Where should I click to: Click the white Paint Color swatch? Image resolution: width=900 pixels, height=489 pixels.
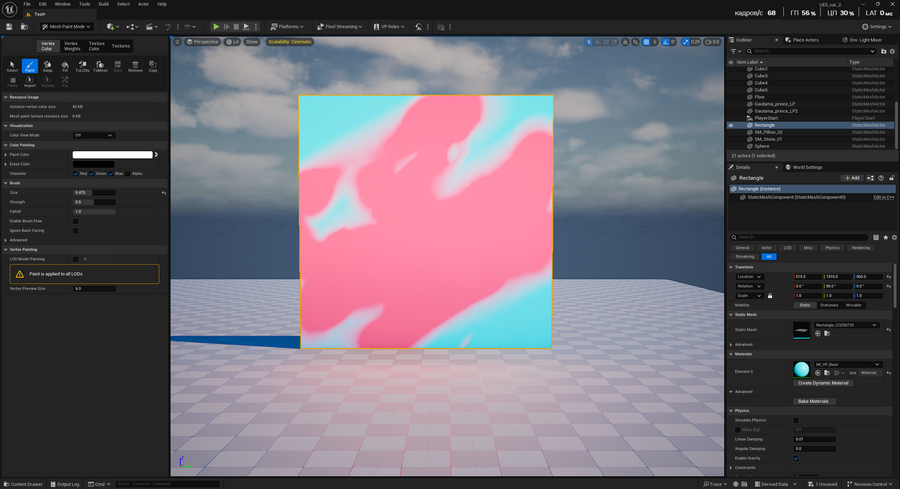tap(113, 155)
